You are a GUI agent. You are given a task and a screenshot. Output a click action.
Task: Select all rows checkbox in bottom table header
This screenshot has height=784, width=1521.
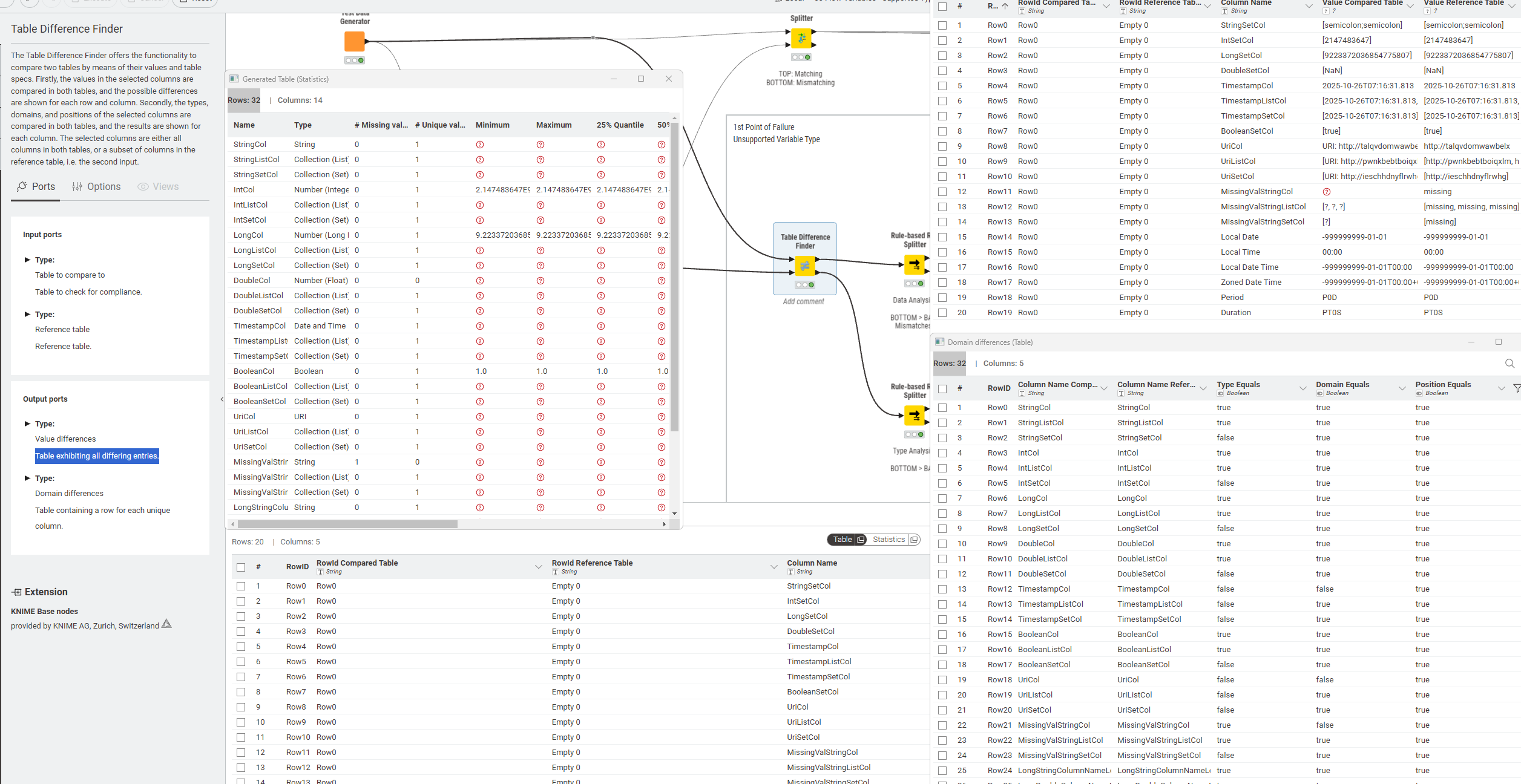[x=241, y=567]
